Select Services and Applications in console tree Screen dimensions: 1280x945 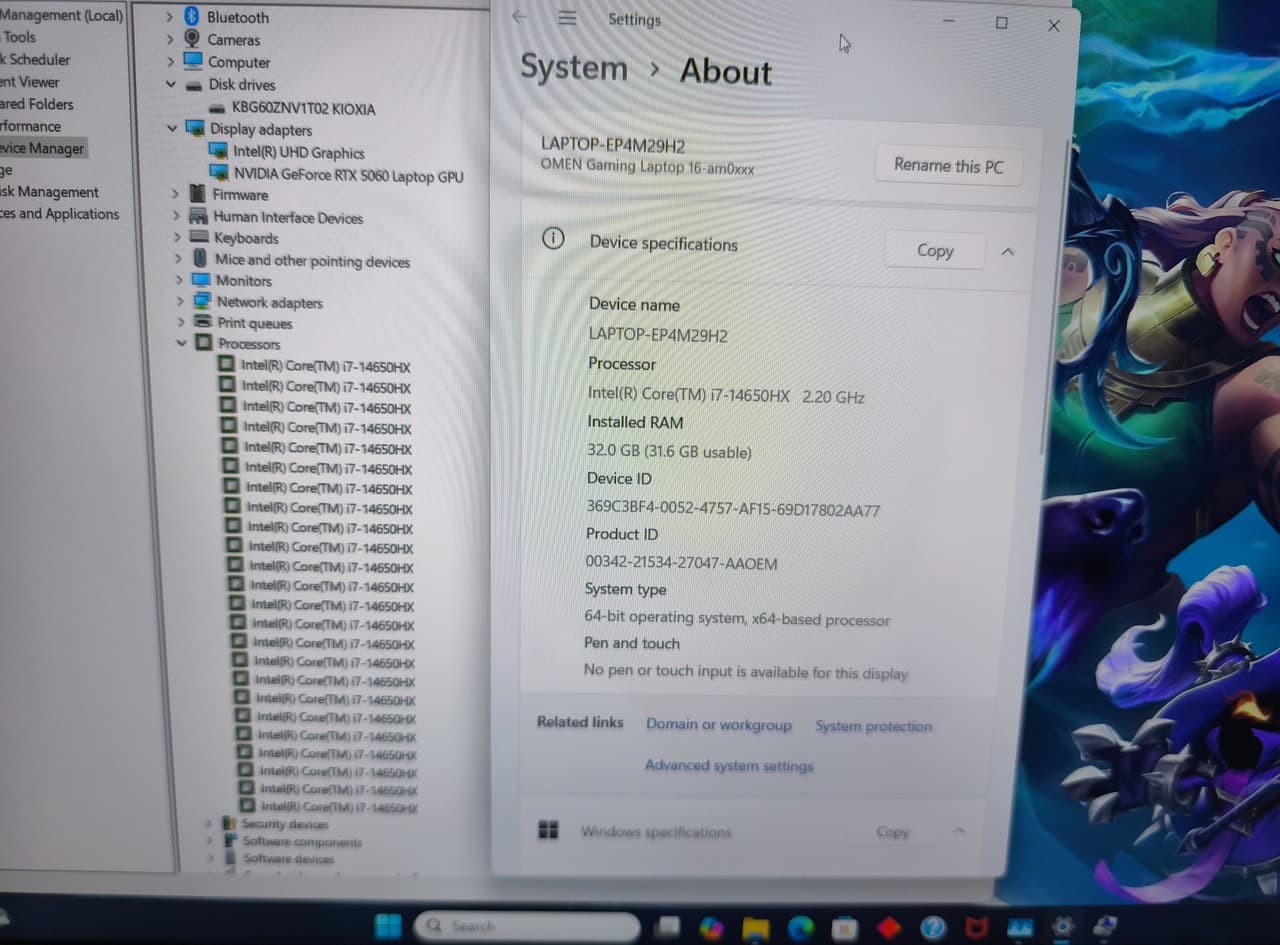pos(60,214)
